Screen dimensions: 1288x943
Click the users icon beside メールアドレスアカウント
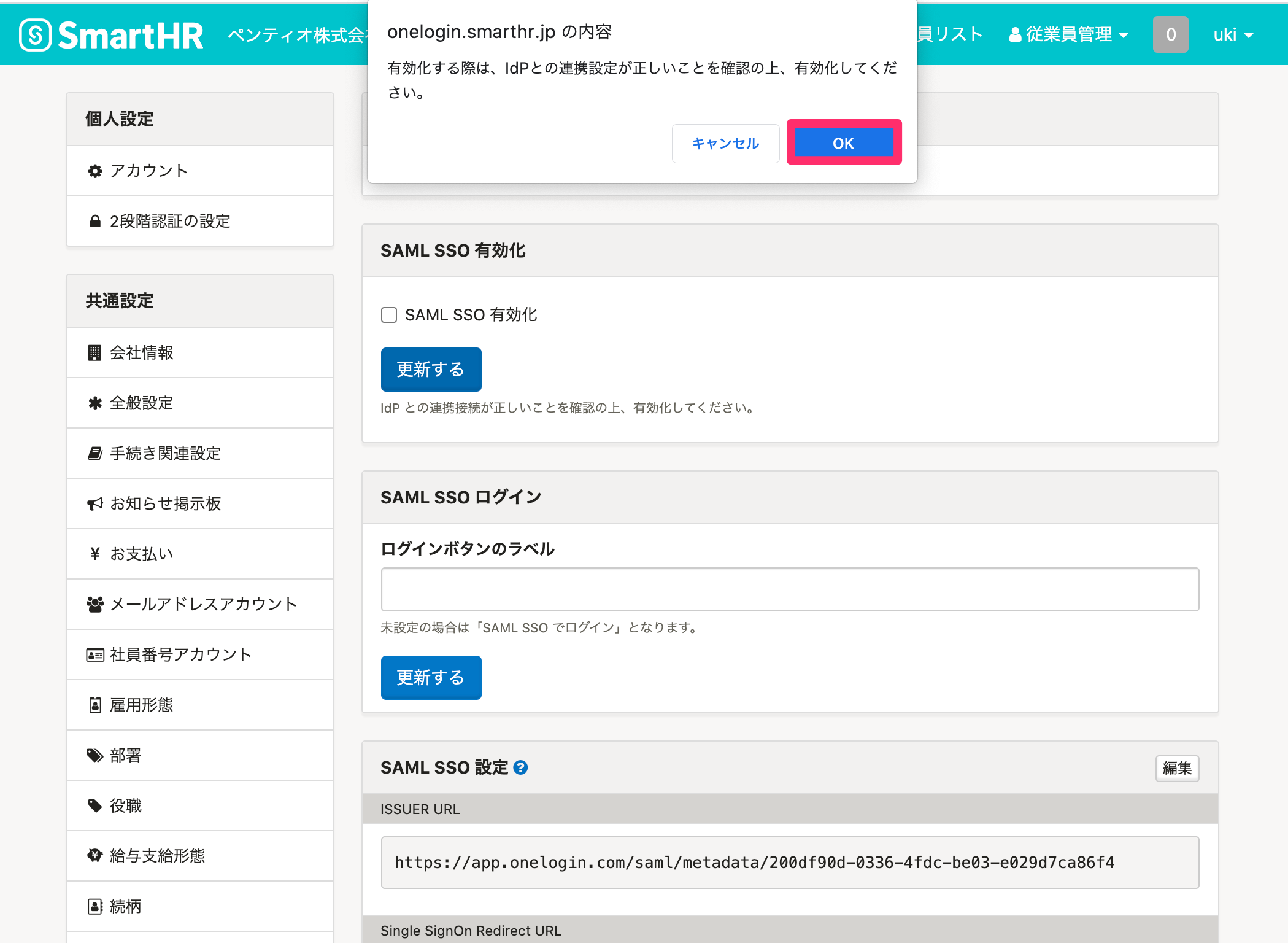[94, 605]
